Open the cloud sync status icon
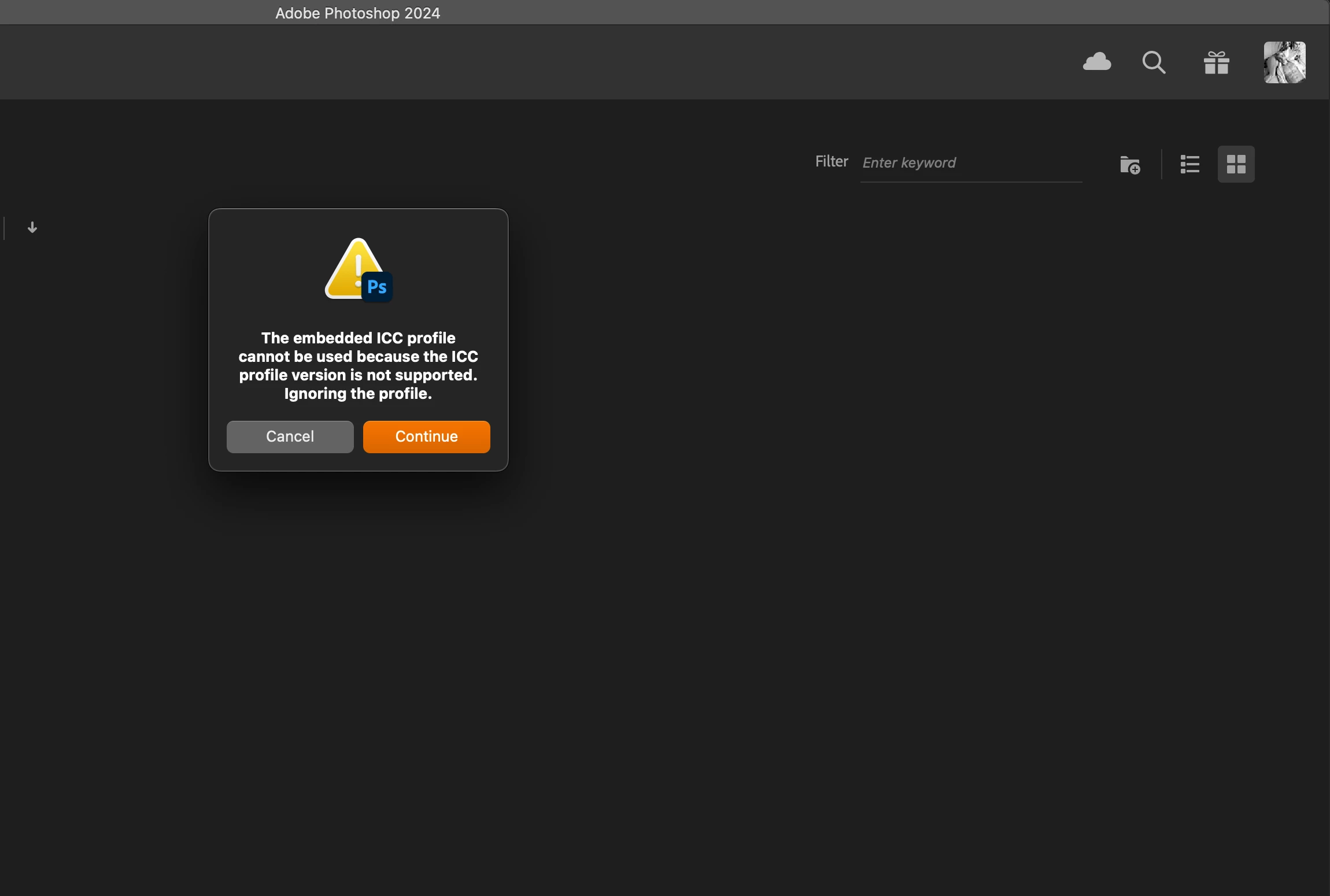This screenshot has width=1330, height=896. (x=1096, y=62)
